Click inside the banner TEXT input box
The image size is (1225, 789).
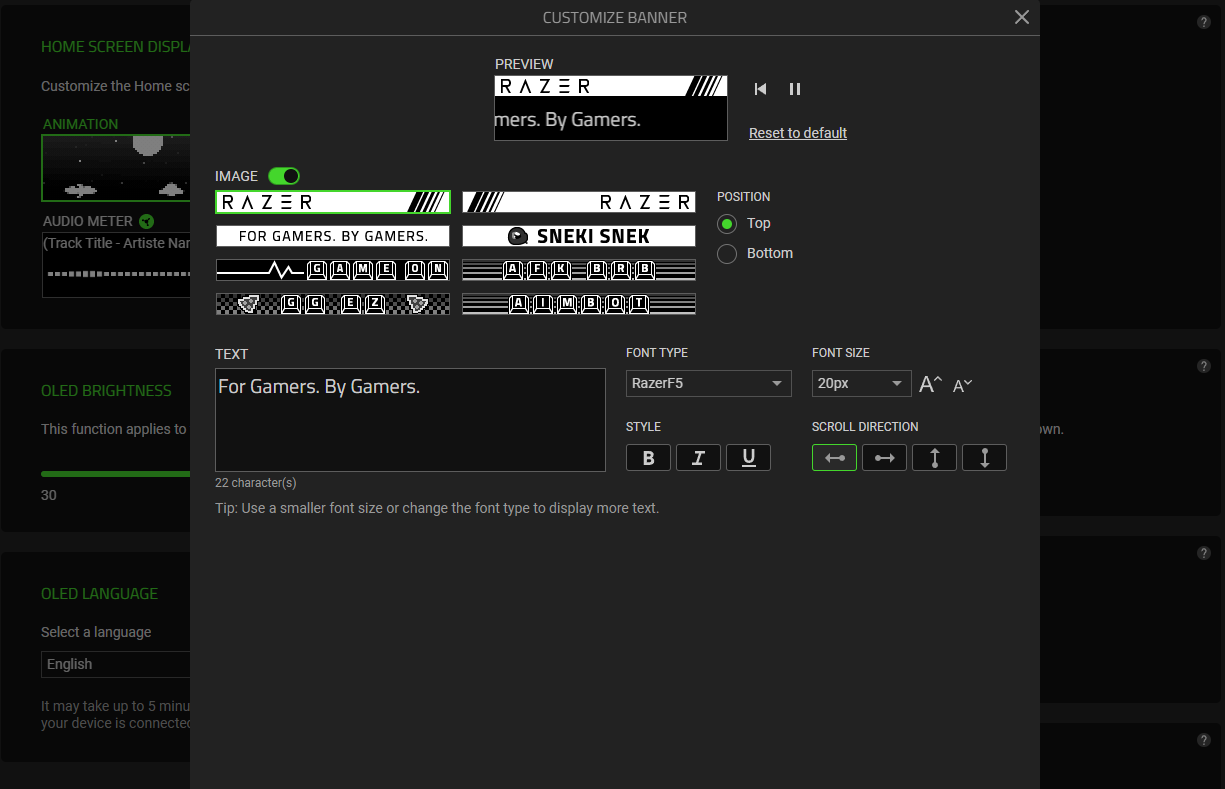tap(410, 420)
